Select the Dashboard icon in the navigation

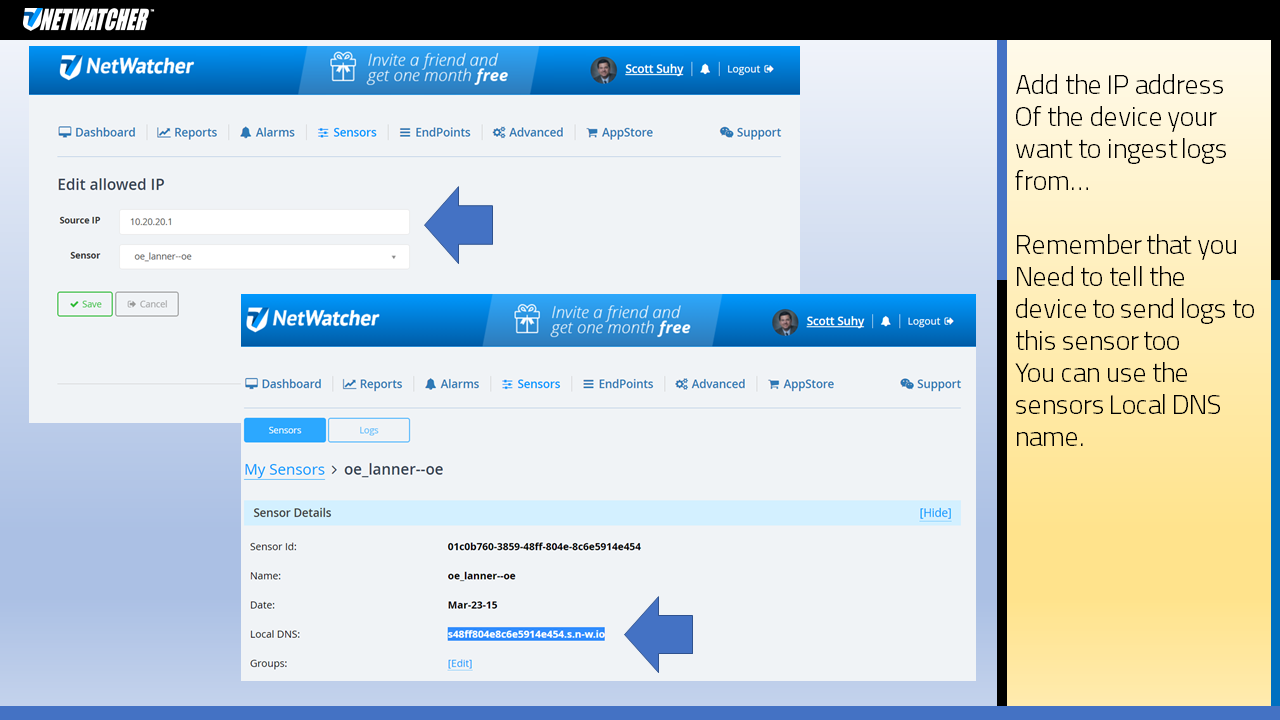(x=63, y=132)
